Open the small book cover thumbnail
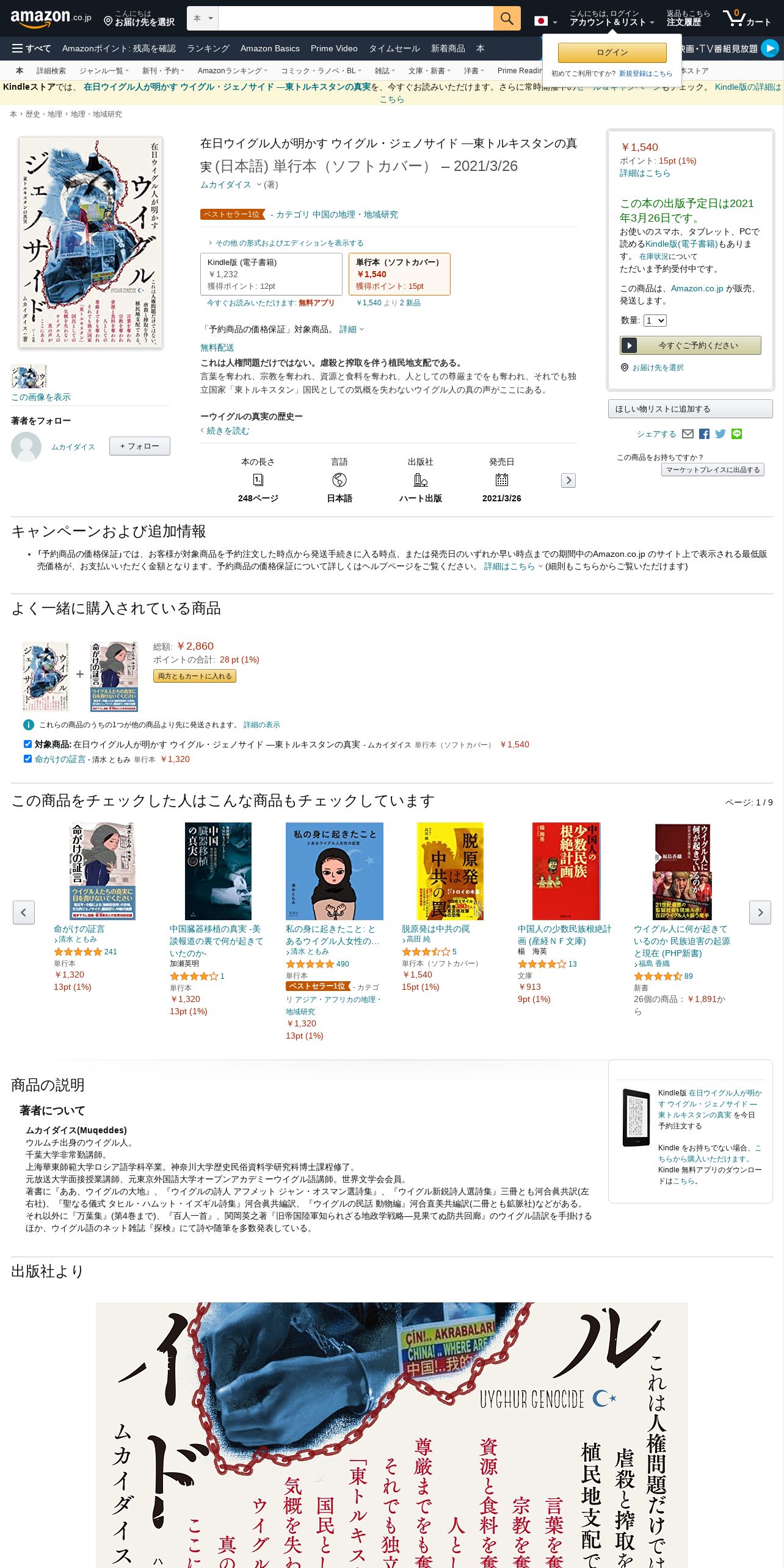Screen dimensions: 784x1568 click(29, 377)
